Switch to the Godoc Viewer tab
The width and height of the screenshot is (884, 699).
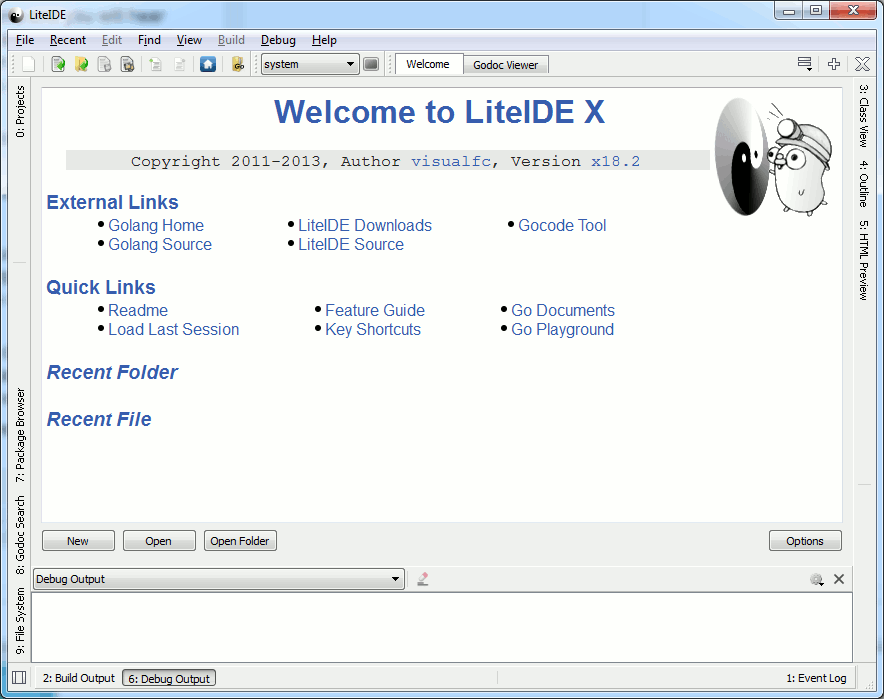[x=505, y=65]
